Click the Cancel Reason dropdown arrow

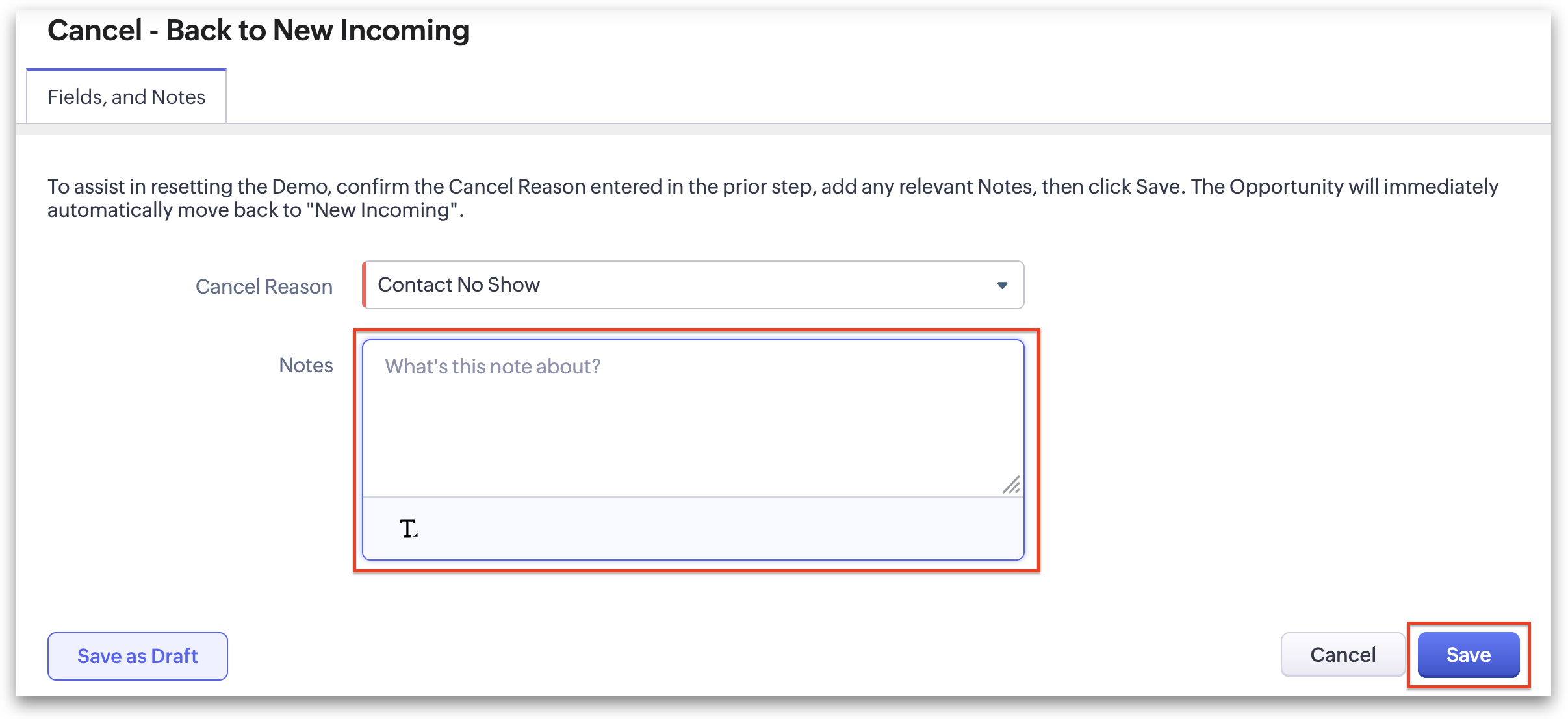click(x=1002, y=285)
